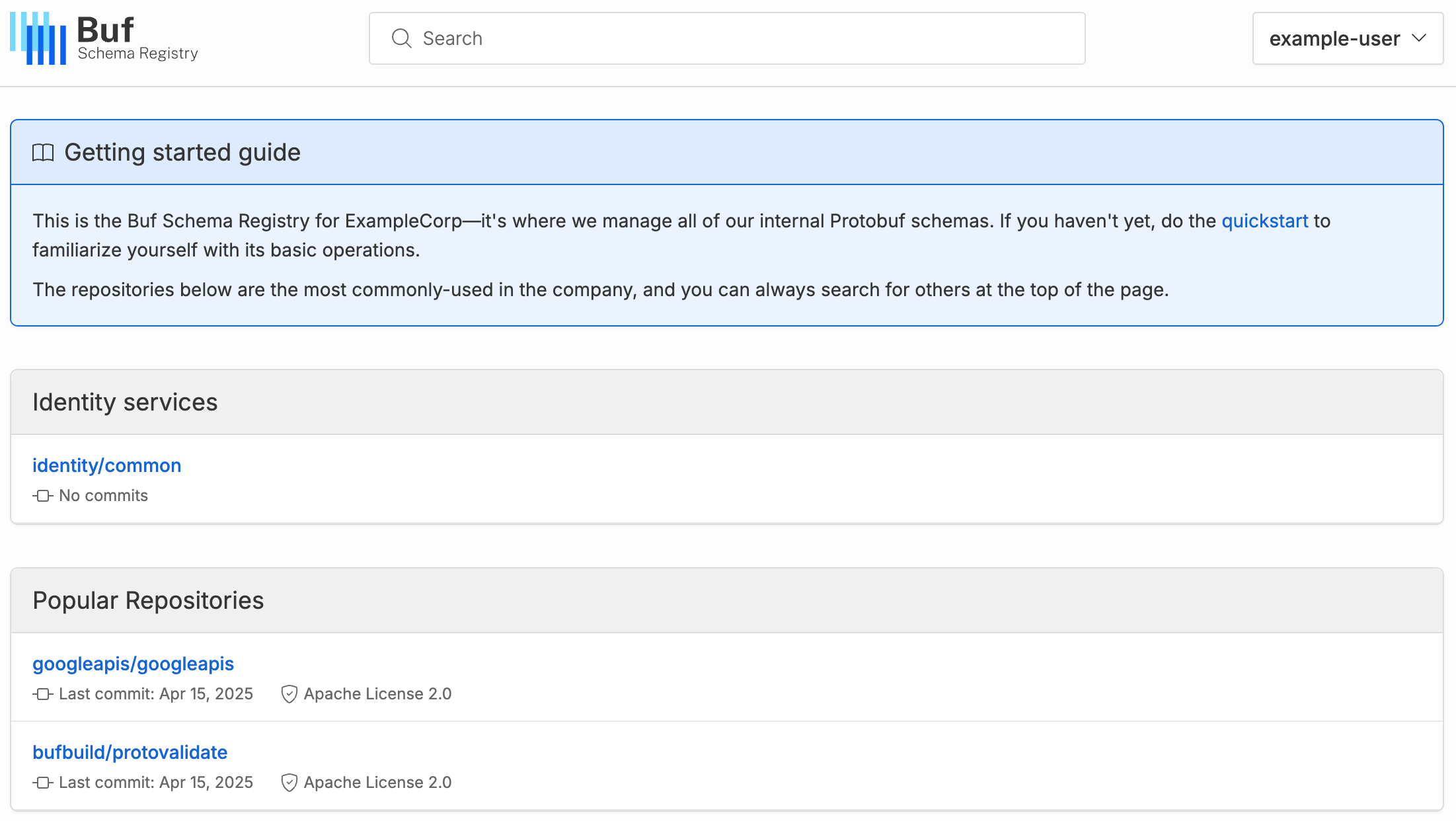Viewport: 1456px width, 821px height.
Task: Click 'Last commit: Apr 15, 2025' under googleapis/googleapis
Action: pos(156,694)
